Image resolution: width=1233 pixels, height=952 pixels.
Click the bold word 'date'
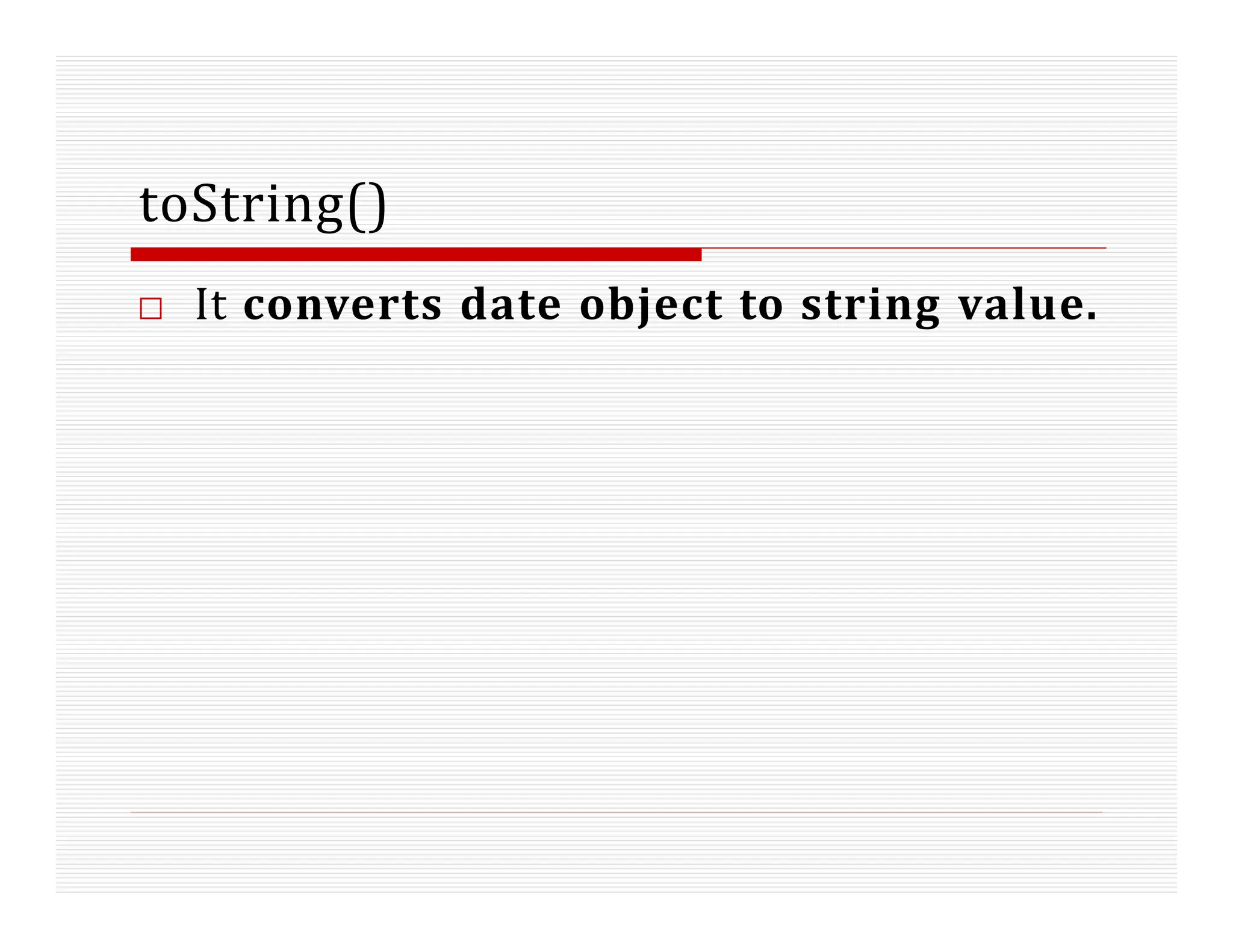(x=511, y=304)
